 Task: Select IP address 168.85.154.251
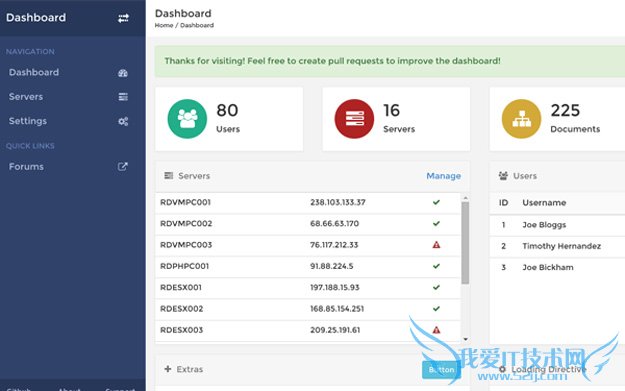pyautogui.click(x=337, y=309)
